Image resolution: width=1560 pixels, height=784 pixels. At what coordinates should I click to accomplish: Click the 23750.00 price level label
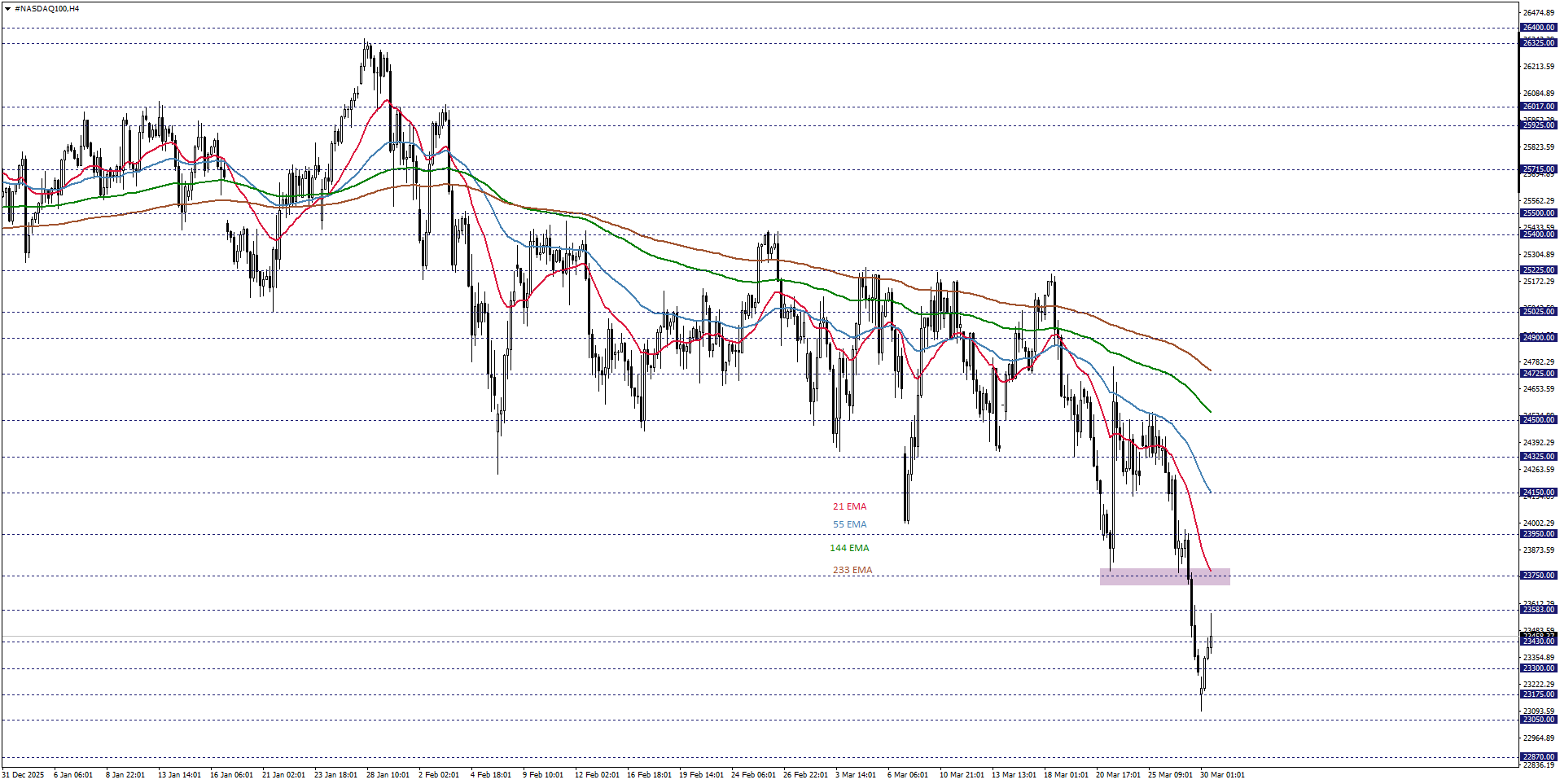coord(1538,576)
